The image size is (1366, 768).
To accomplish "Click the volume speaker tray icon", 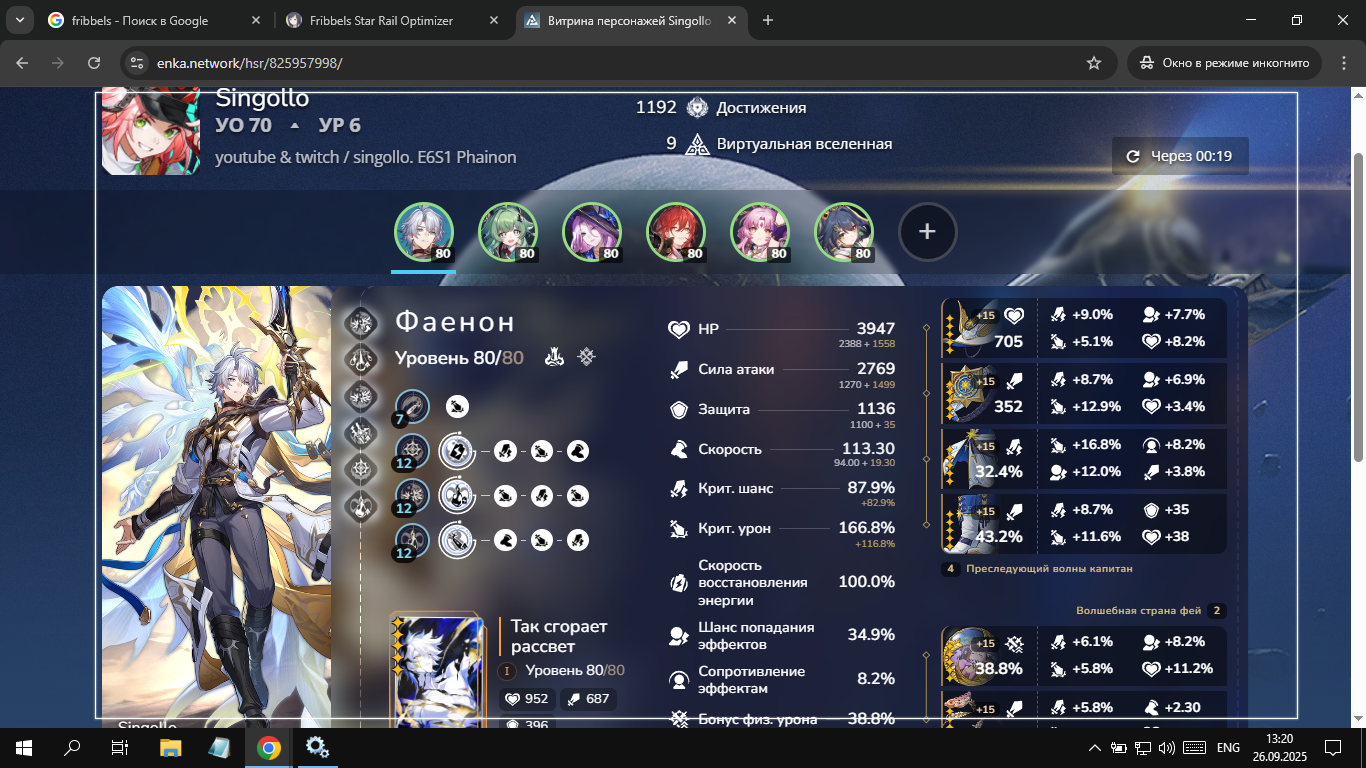I will pyautogui.click(x=1166, y=748).
